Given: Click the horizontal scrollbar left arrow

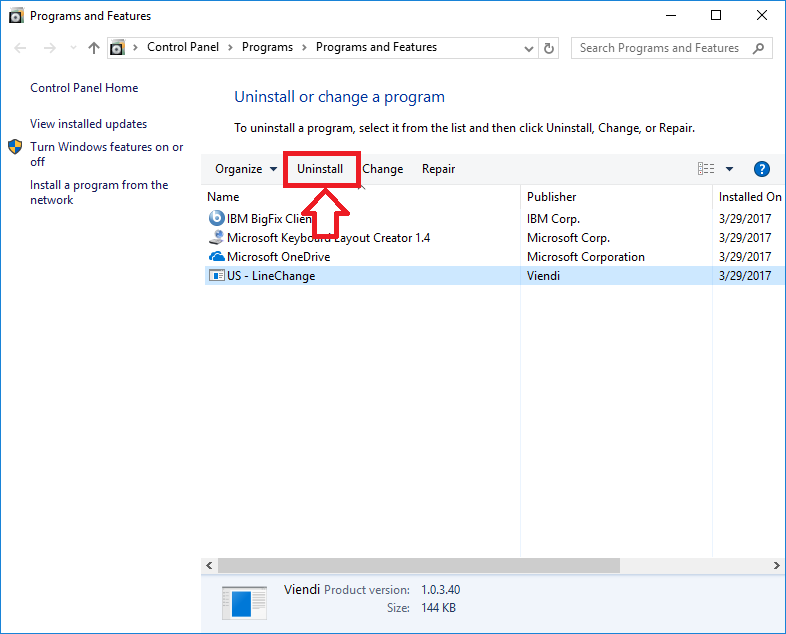Looking at the screenshot, I should click(x=209, y=565).
